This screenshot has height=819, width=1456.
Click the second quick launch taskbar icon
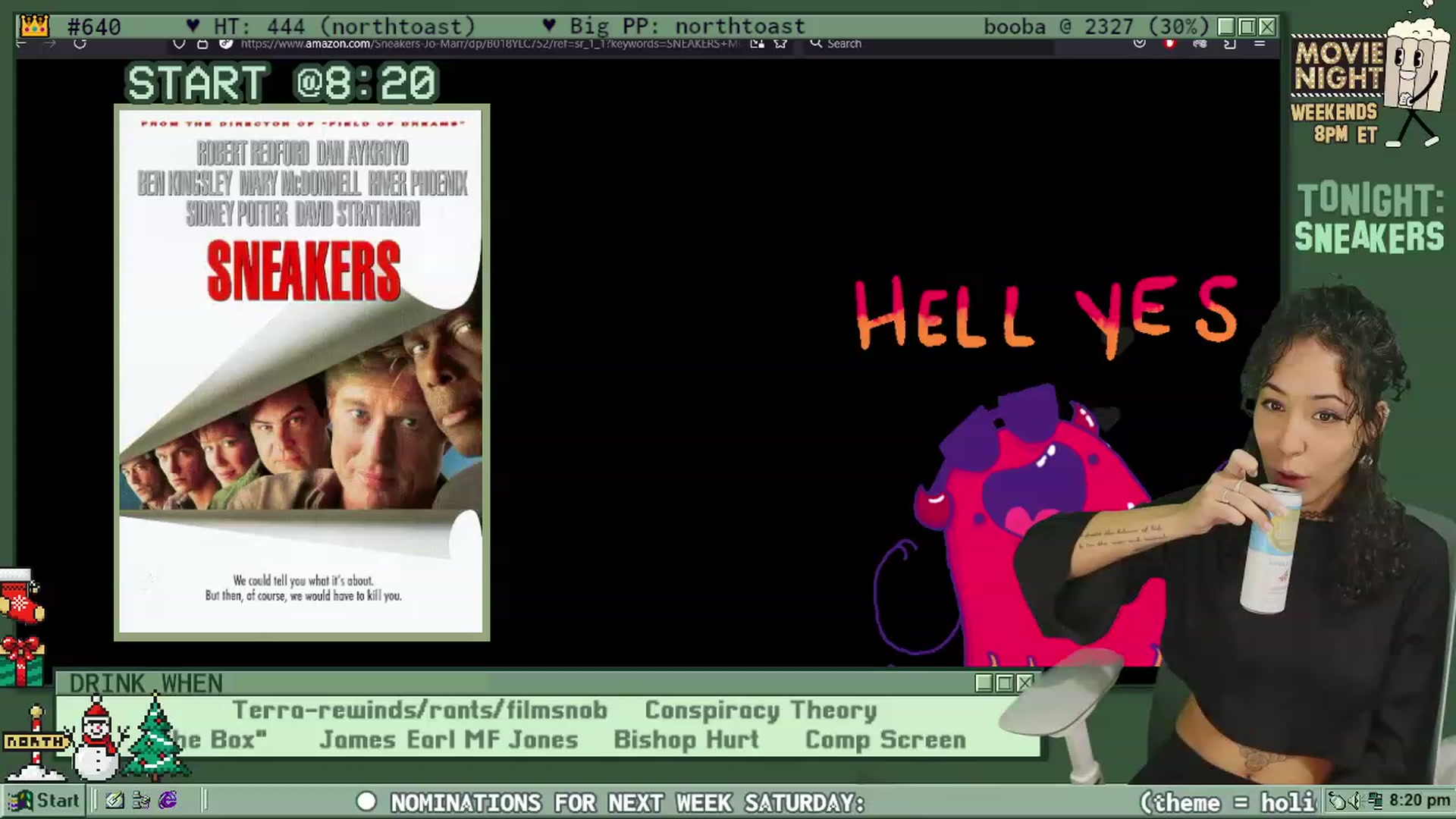pos(141,801)
